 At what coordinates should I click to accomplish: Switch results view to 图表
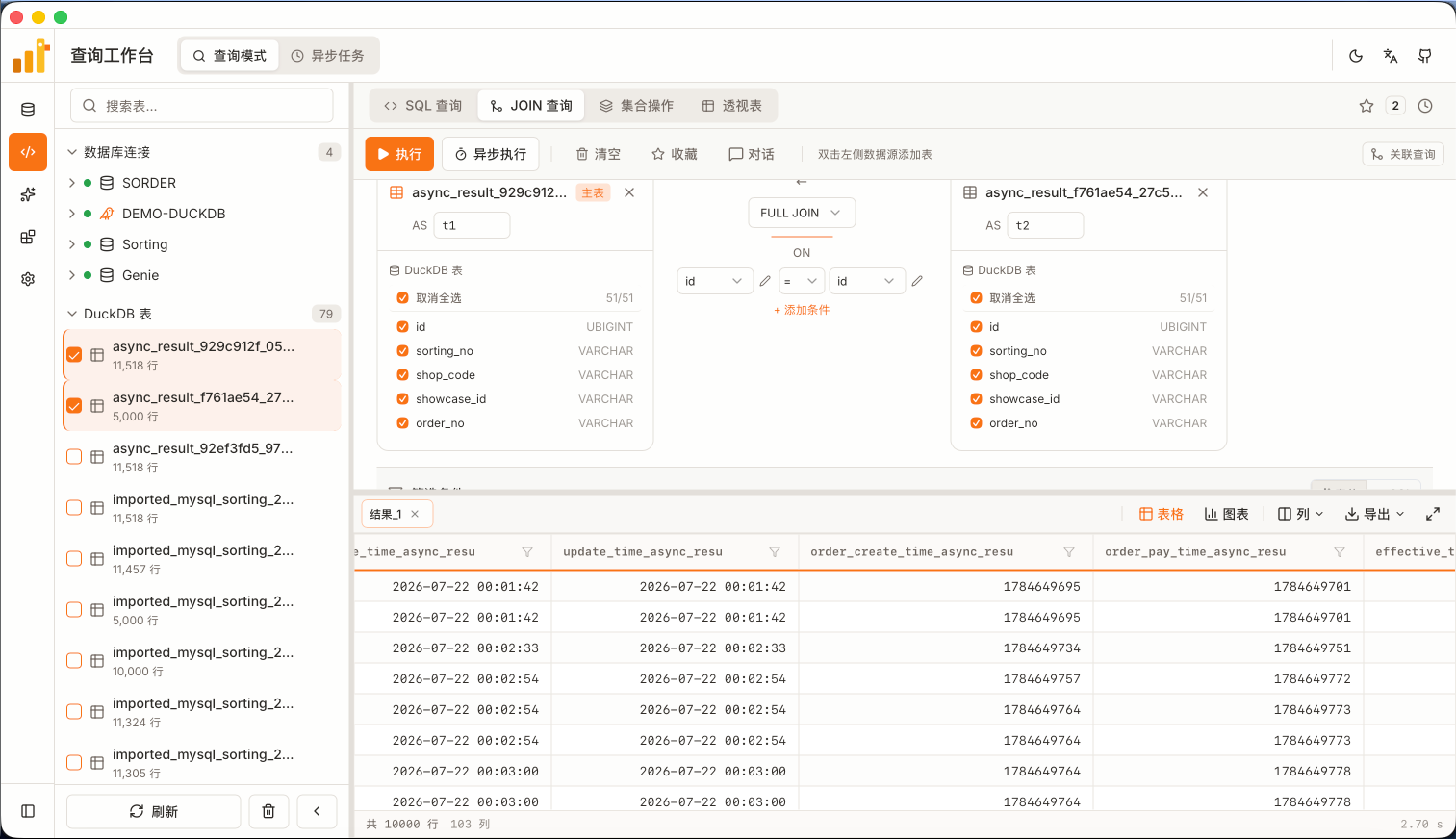[x=1227, y=514]
